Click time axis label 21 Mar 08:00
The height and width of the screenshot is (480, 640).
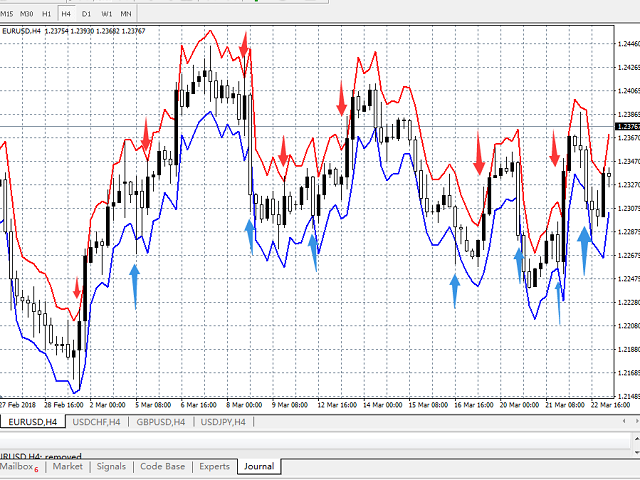tap(565, 405)
